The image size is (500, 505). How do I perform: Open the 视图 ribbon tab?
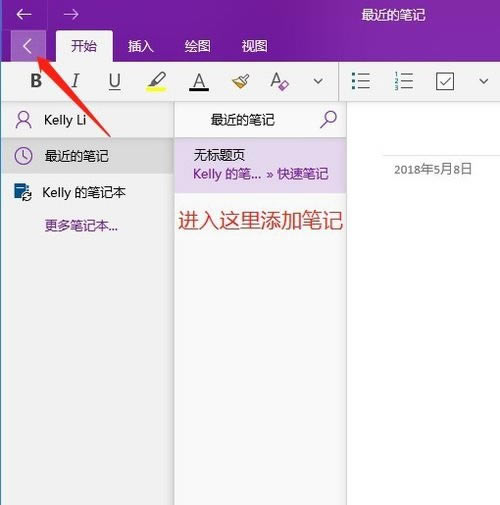254,46
